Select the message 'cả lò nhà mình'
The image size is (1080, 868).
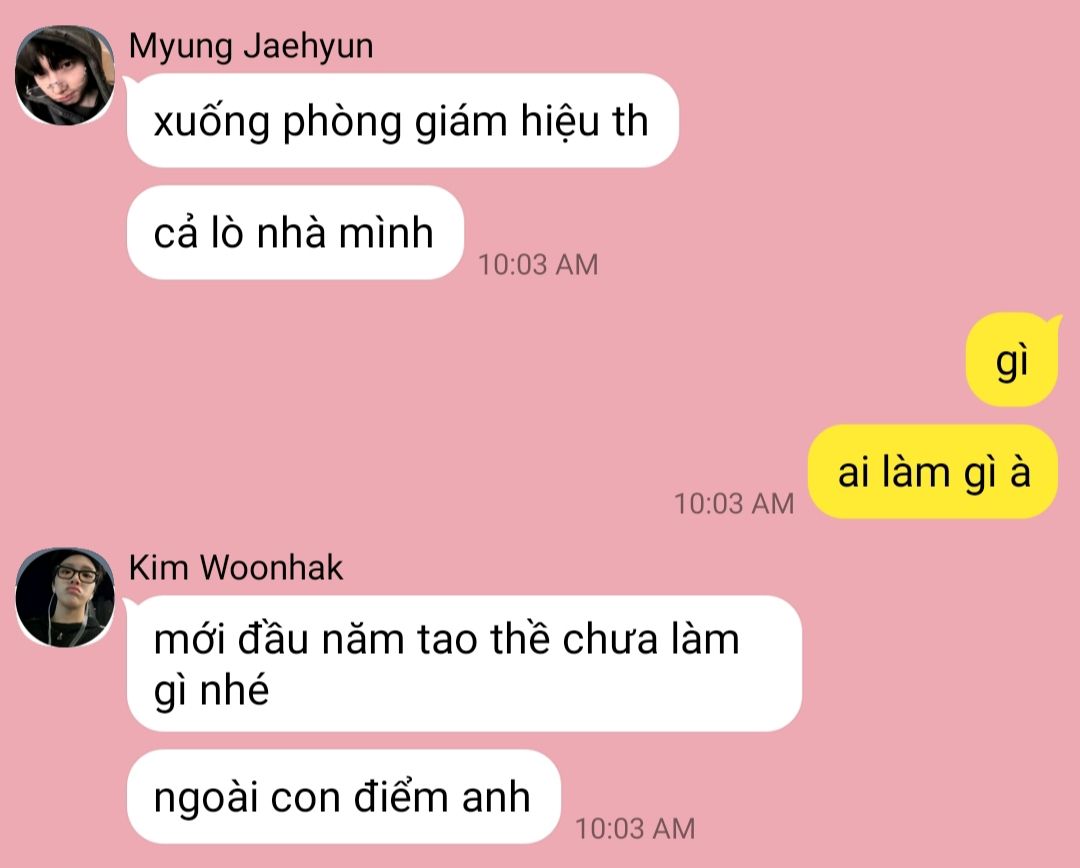[x=295, y=232]
